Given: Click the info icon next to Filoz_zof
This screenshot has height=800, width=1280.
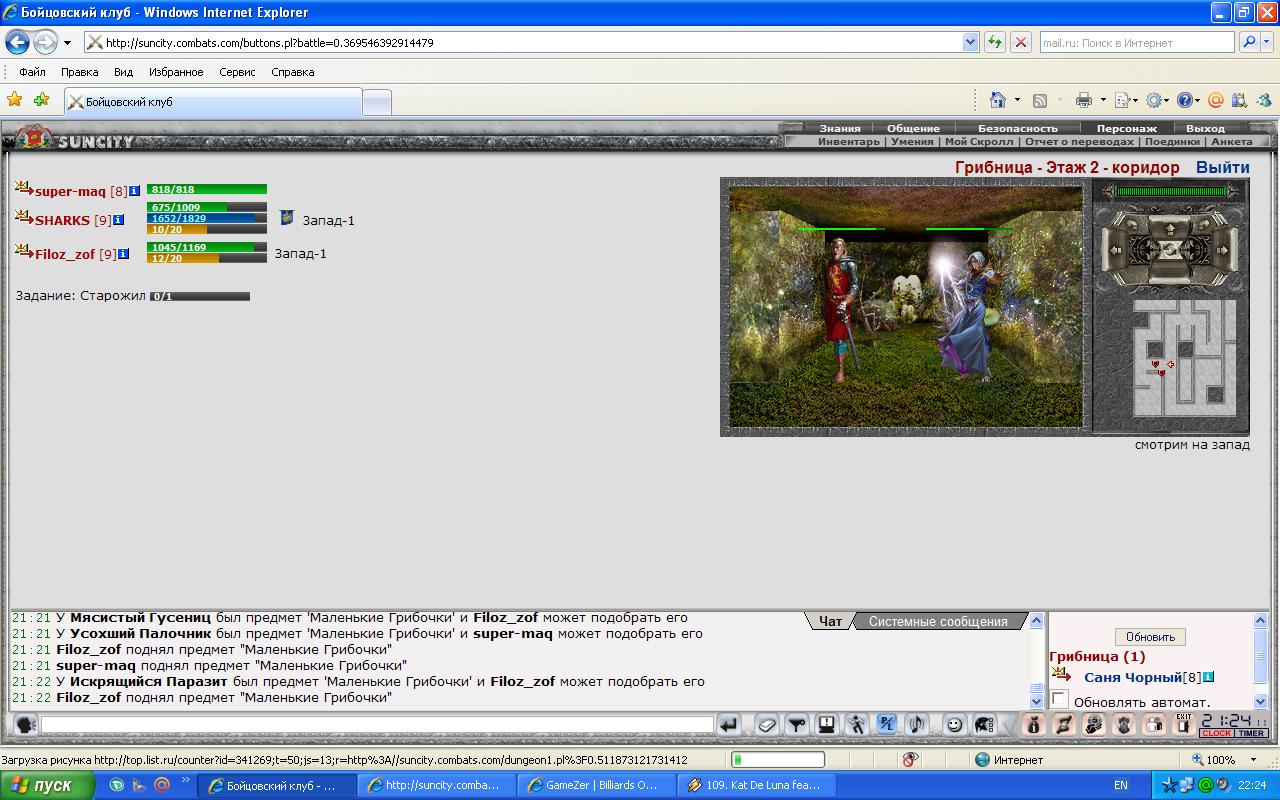Looking at the screenshot, I should tap(123, 254).
